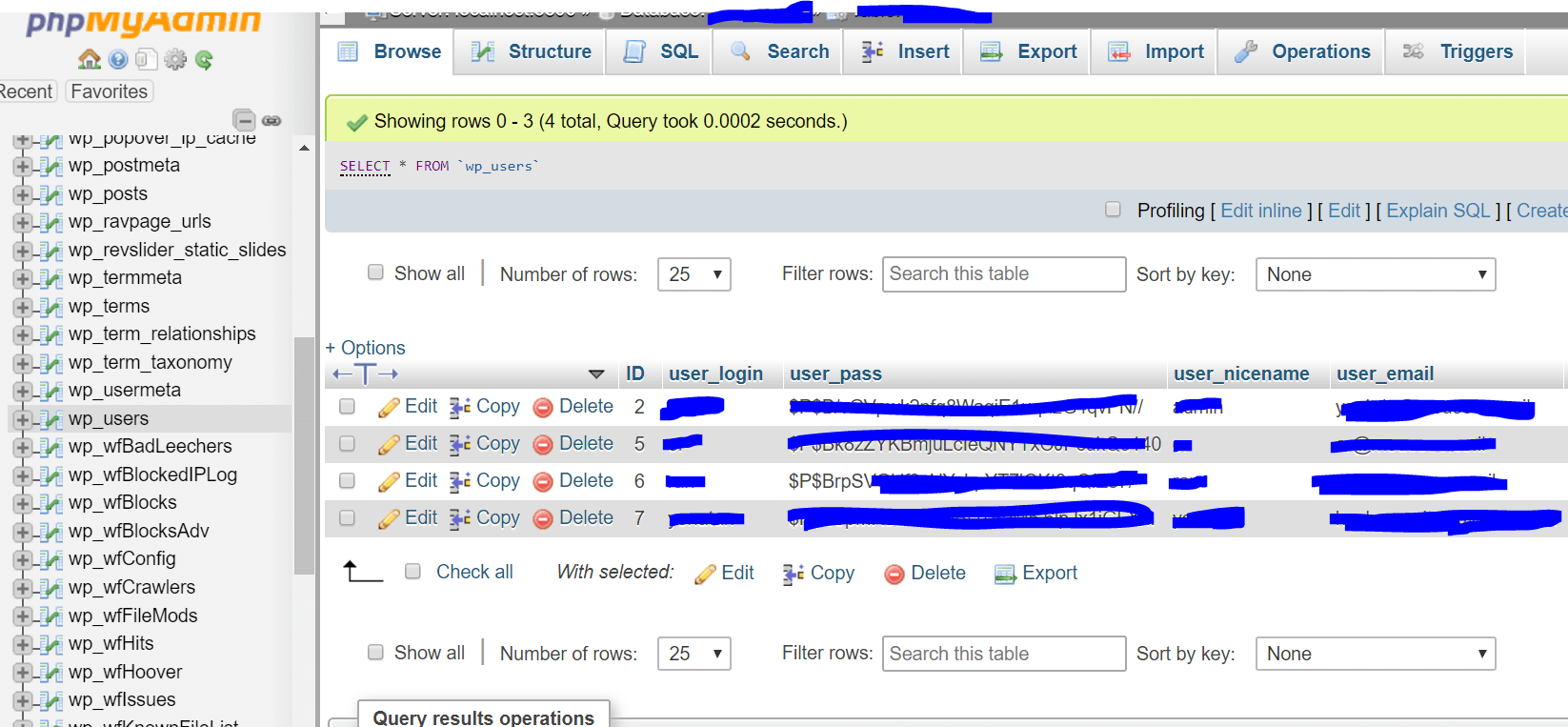Open the Triggers tab
The width and height of the screenshot is (1568, 727).
tap(1457, 51)
